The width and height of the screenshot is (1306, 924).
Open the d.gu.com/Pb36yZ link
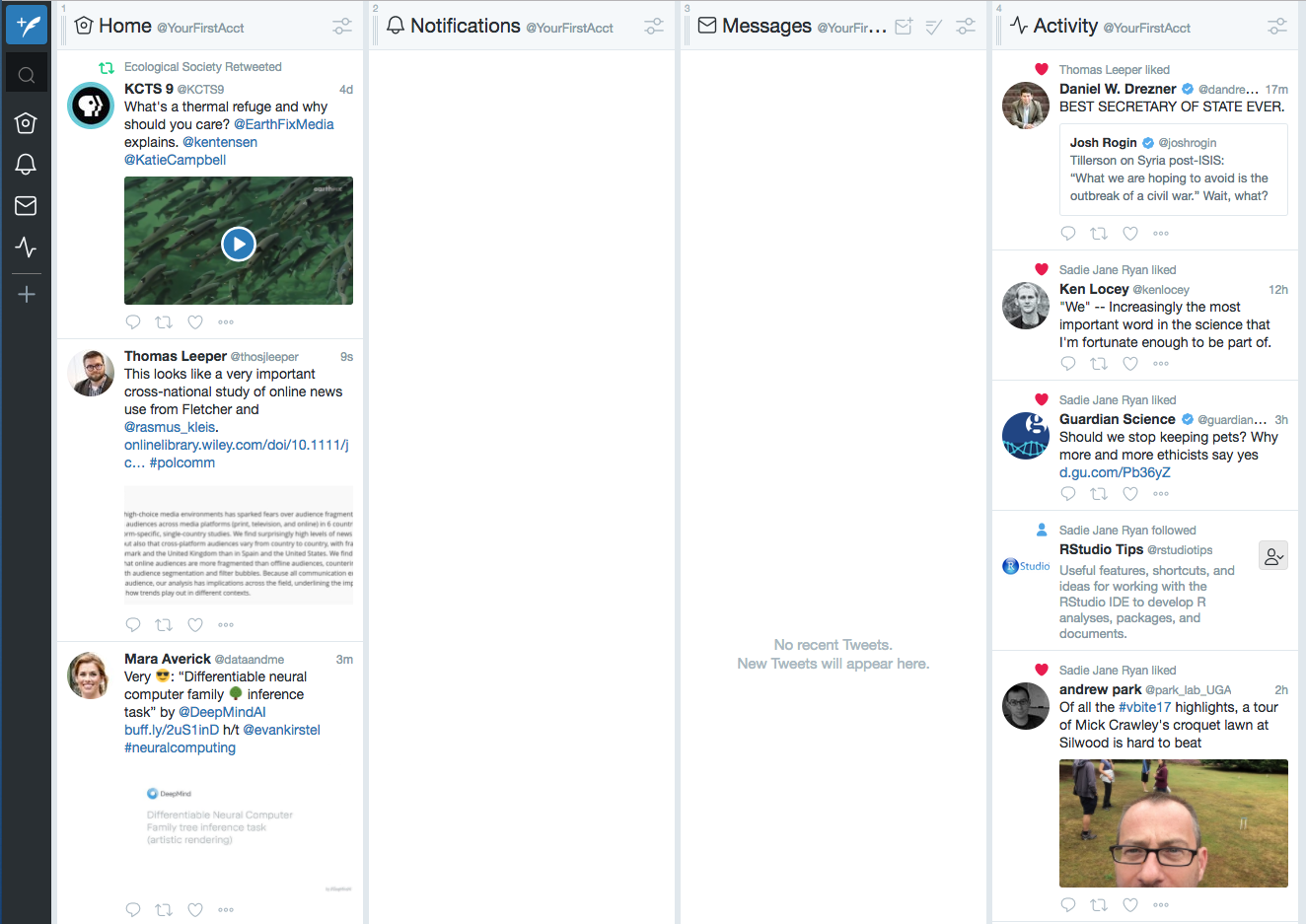pos(1115,471)
